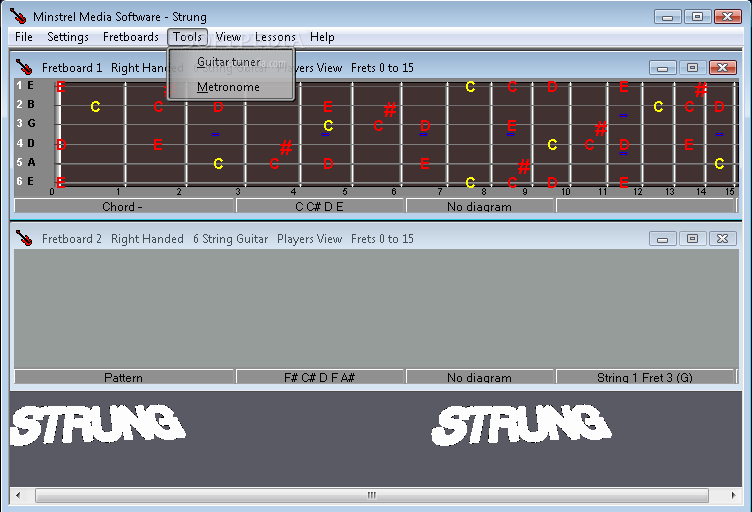Maximize the Fretboard 1 window
This screenshot has height=512, width=752.
coord(692,68)
